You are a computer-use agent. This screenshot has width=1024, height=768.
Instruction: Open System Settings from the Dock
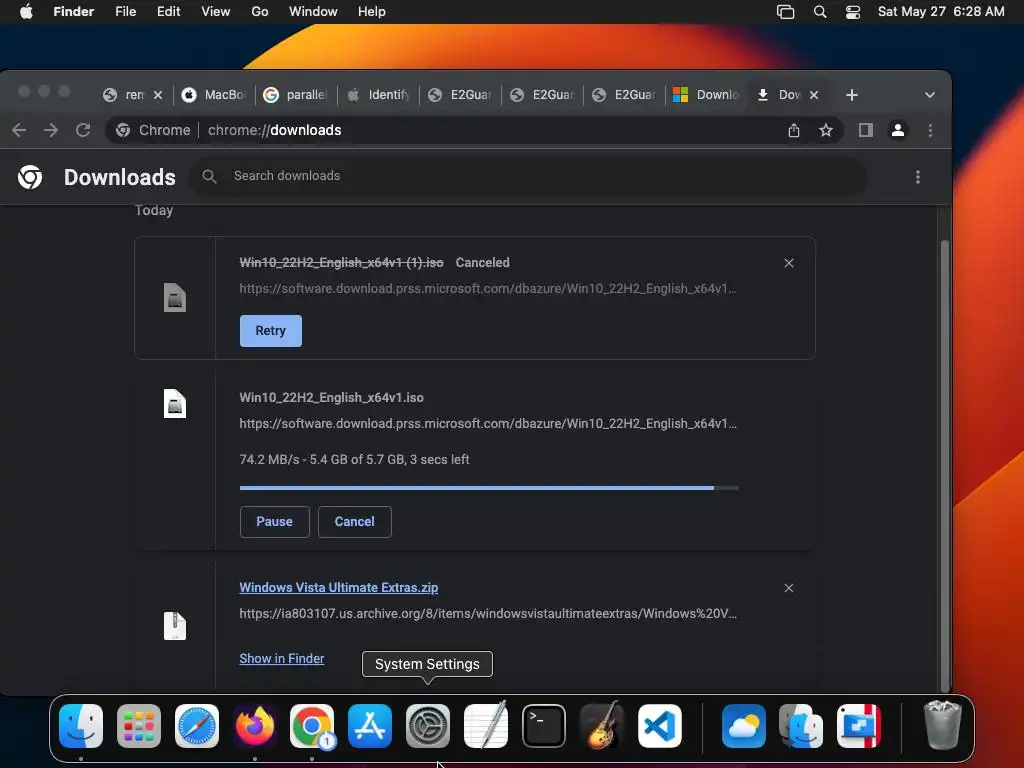pos(428,726)
